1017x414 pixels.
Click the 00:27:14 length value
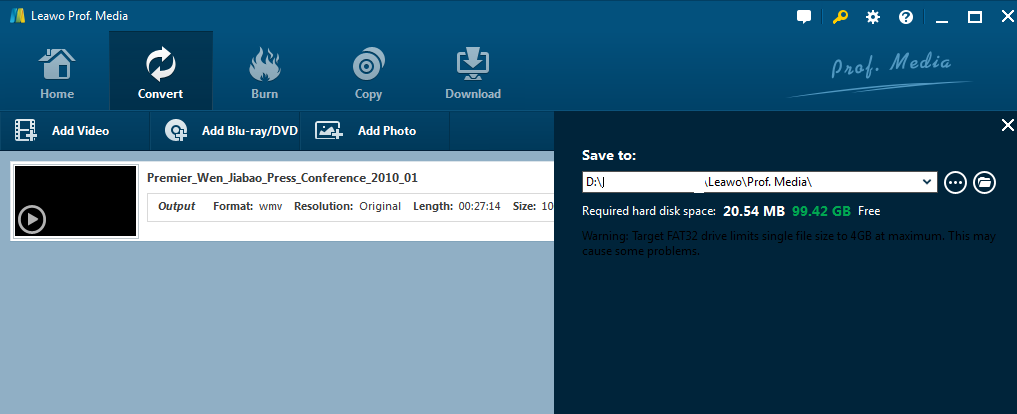(478, 206)
